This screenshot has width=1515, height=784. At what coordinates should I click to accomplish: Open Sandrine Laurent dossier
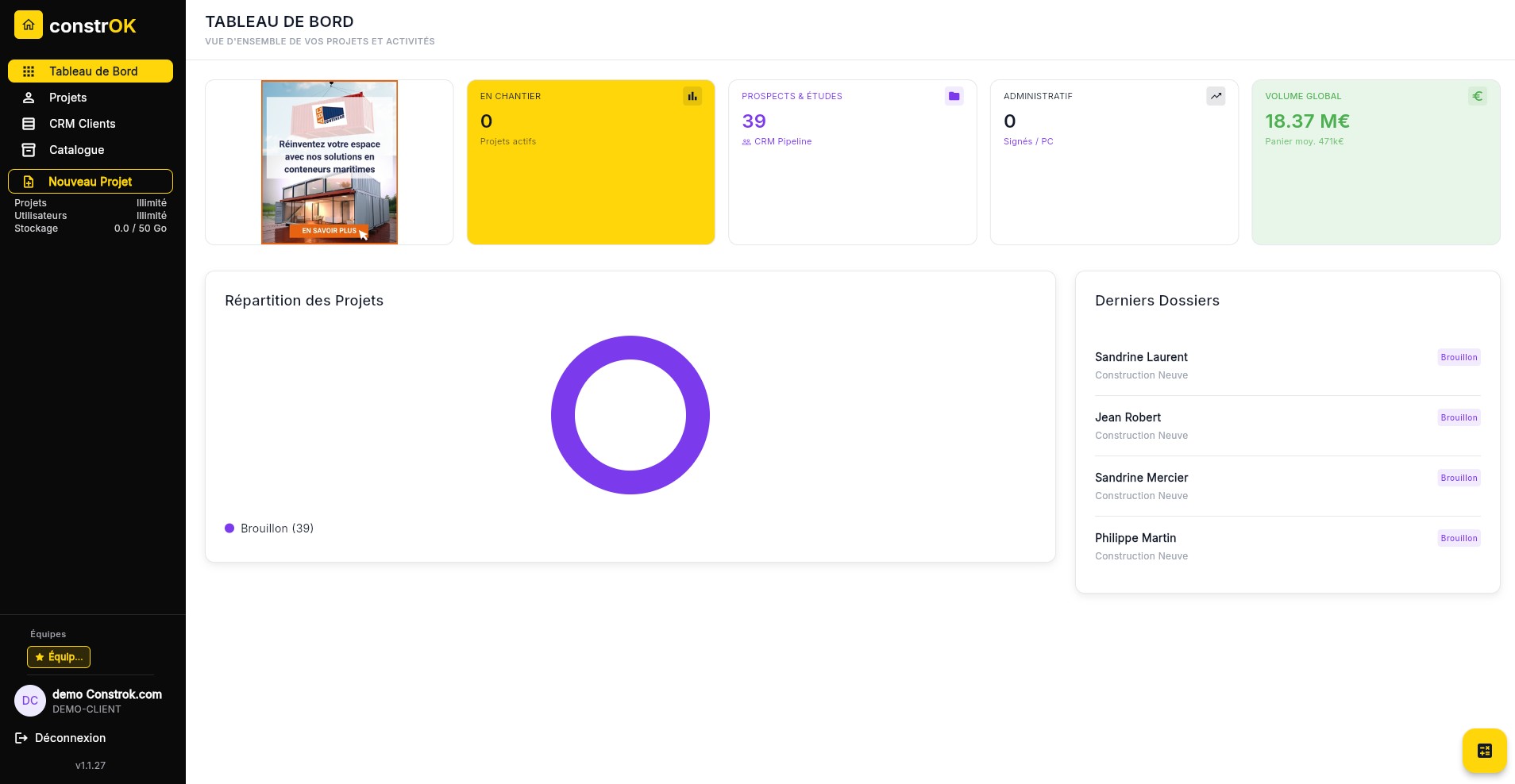pos(1141,357)
